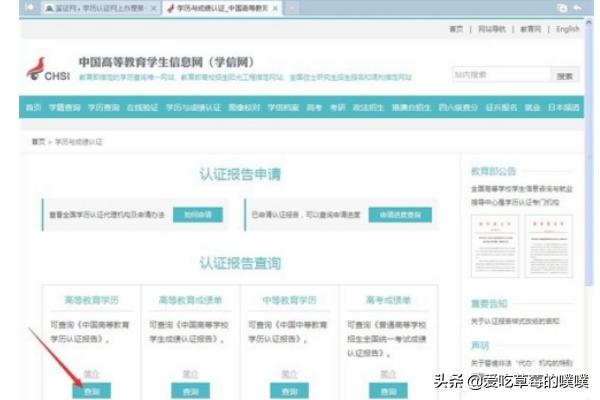Click the 高考成绩单 card heading
This screenshot has width=600, height=400.
coord(388,300)
